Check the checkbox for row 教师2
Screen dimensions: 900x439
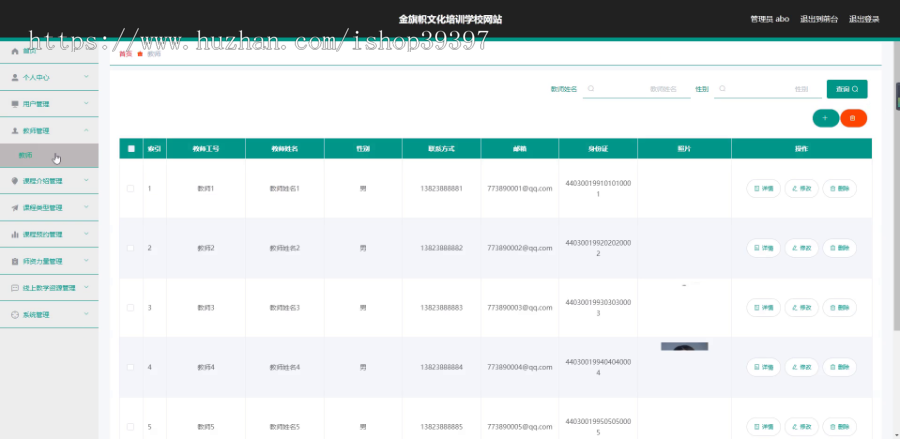tap(130, 248)
